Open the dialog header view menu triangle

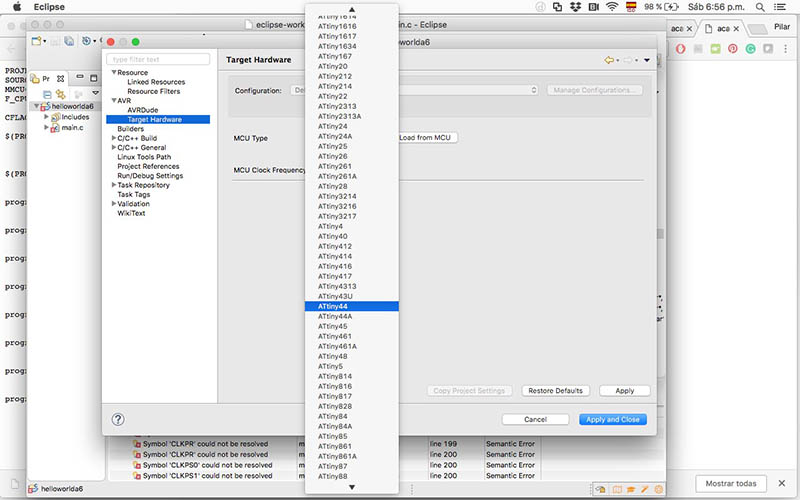[647, 60]
